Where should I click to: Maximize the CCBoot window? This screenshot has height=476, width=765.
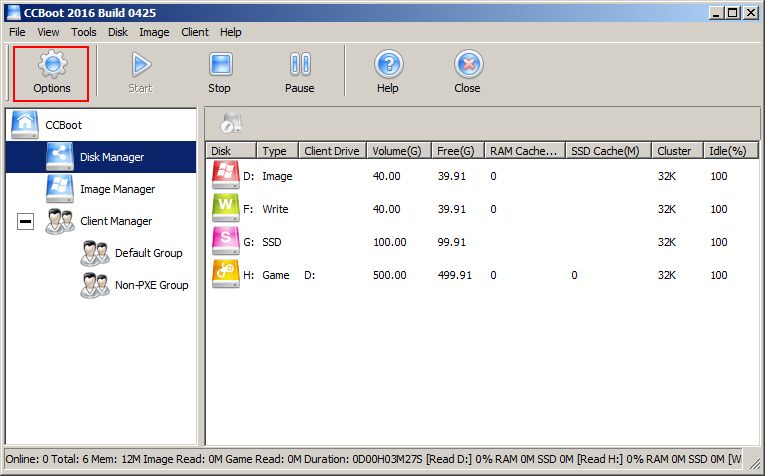pyautogui.click(x=732, y=13)
